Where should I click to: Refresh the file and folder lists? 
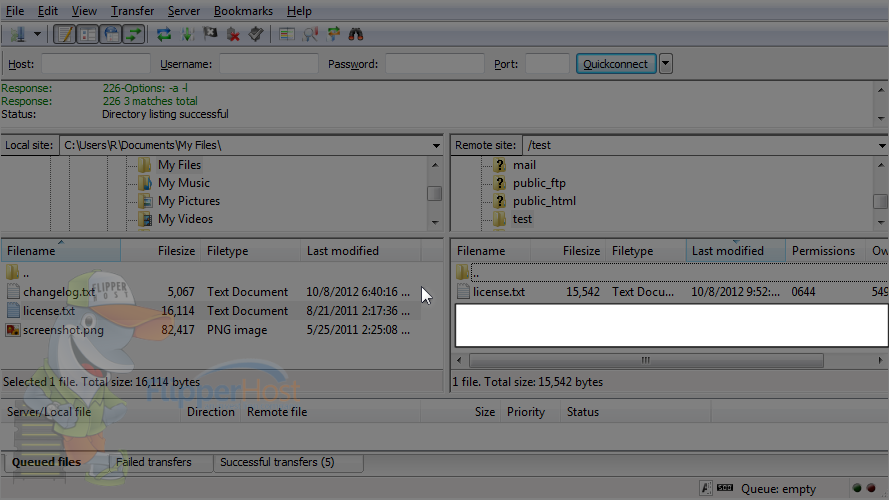[x=164, y=35]
